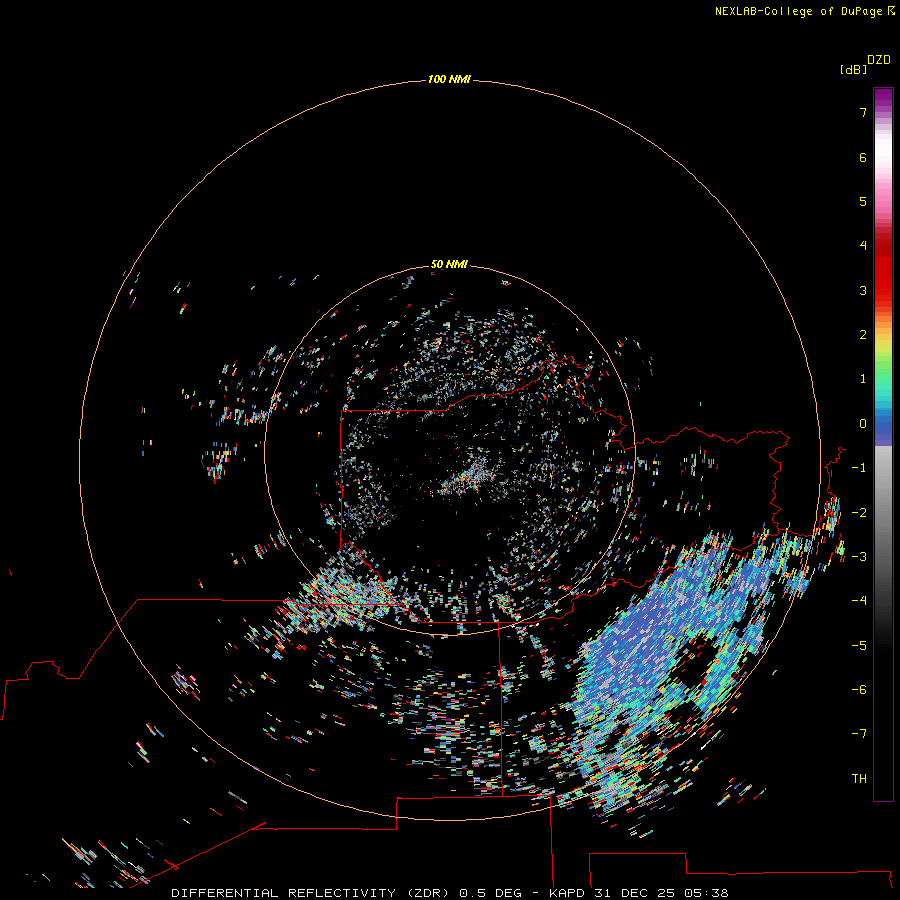Click the [dB] units label
The image size is (900, 900).
(853, 69)
